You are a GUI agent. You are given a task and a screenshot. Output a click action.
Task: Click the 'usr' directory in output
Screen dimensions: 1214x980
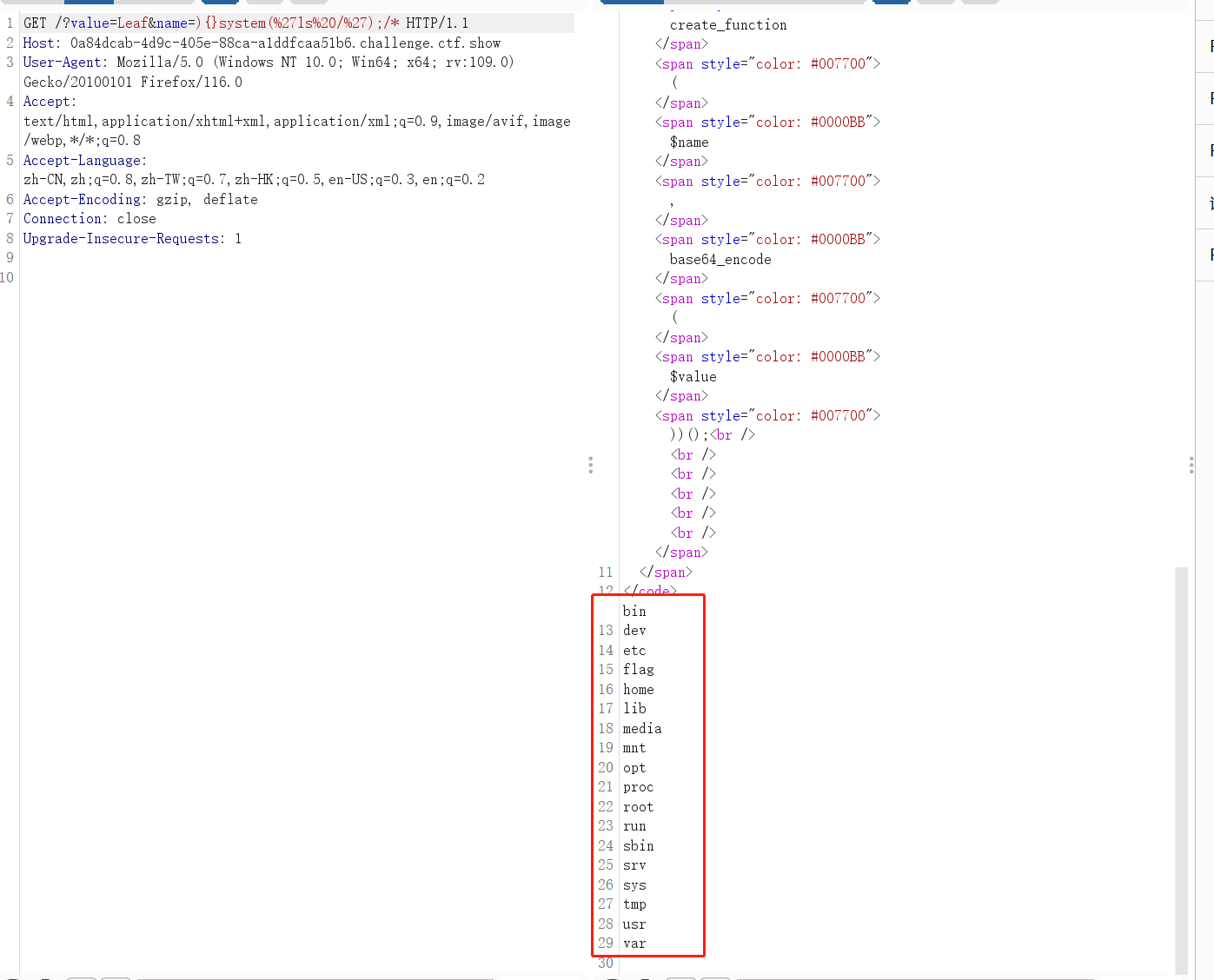[x=634, y=924]
